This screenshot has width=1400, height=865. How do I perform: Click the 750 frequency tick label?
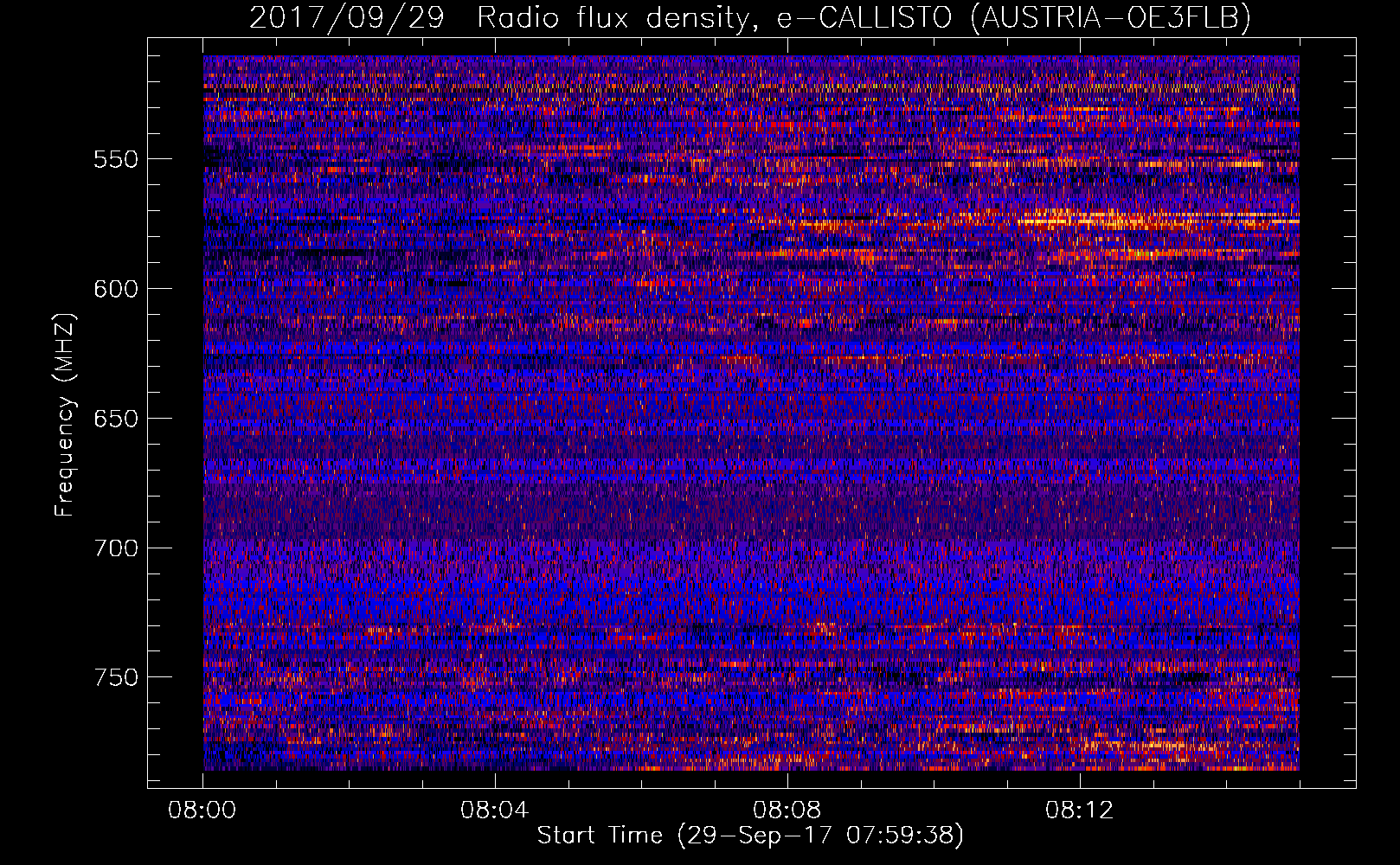[x=116, y=677]
